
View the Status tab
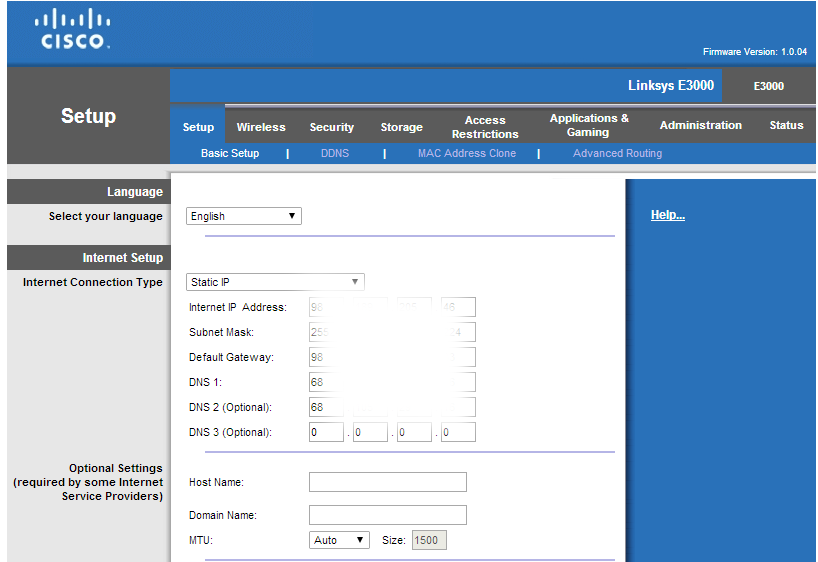pos(786,125)
